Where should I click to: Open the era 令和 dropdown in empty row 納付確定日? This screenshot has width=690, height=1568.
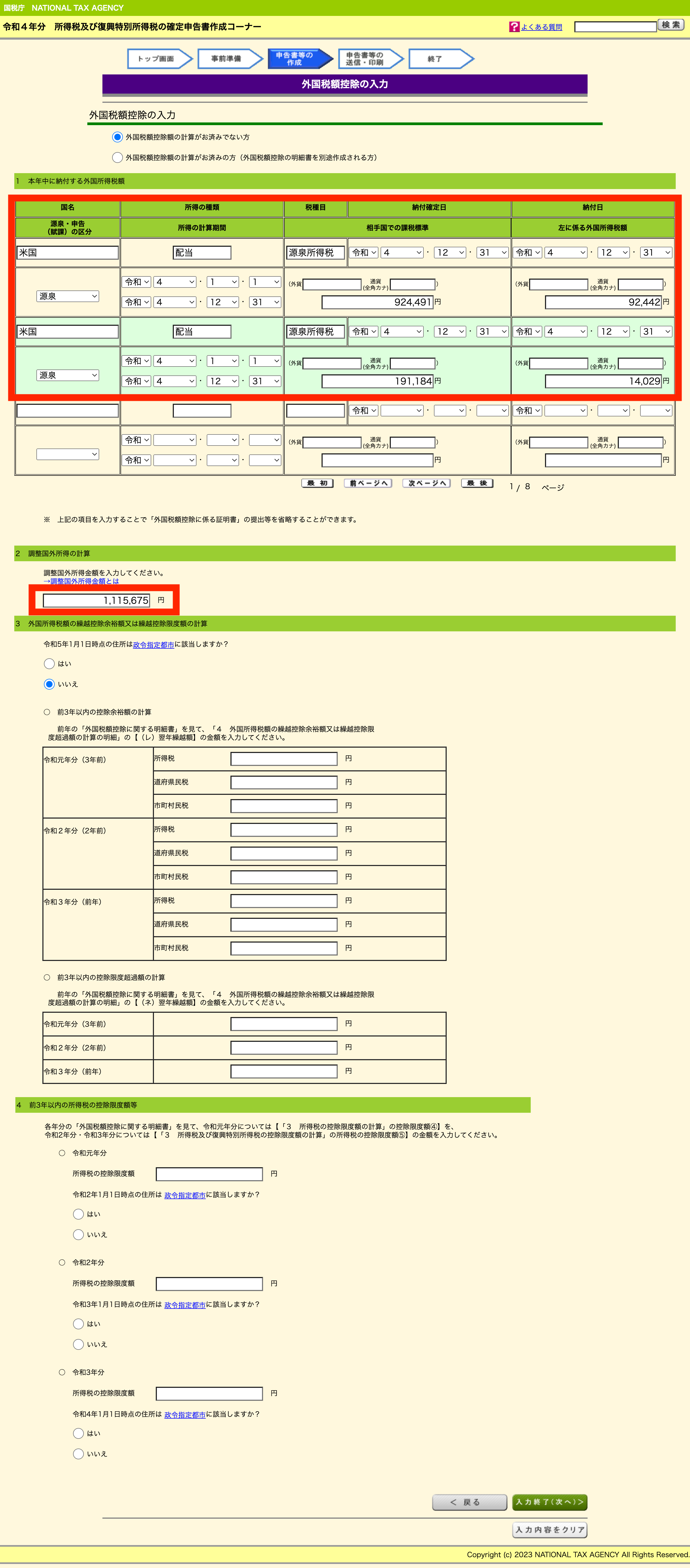click(364, 411)
